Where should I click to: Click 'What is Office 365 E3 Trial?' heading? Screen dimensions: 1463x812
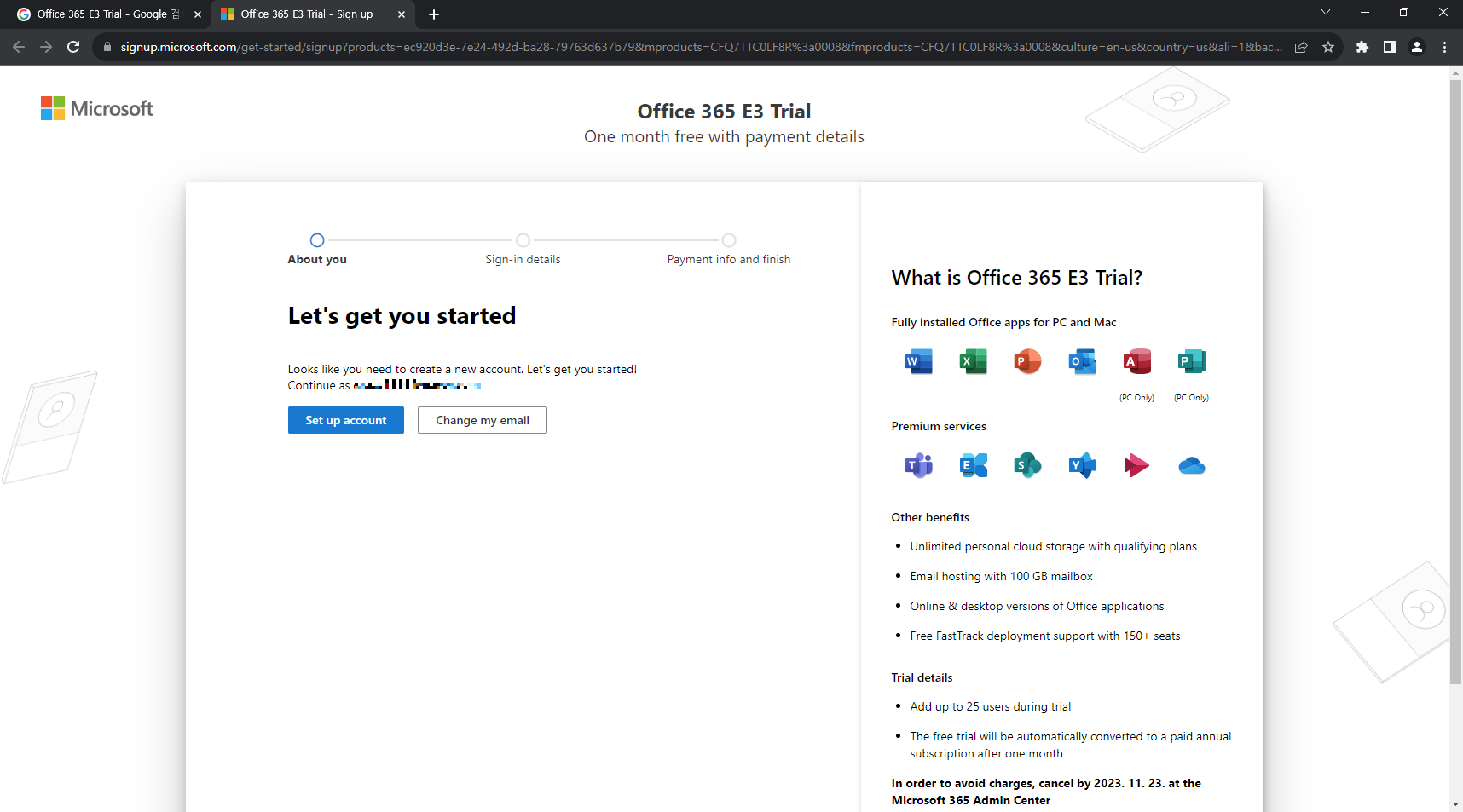[1017, 278]
